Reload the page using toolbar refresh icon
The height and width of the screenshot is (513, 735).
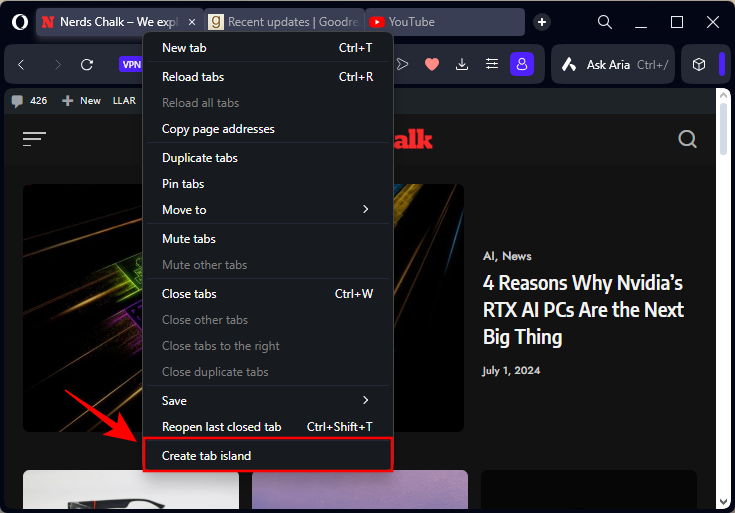(87, 64)
